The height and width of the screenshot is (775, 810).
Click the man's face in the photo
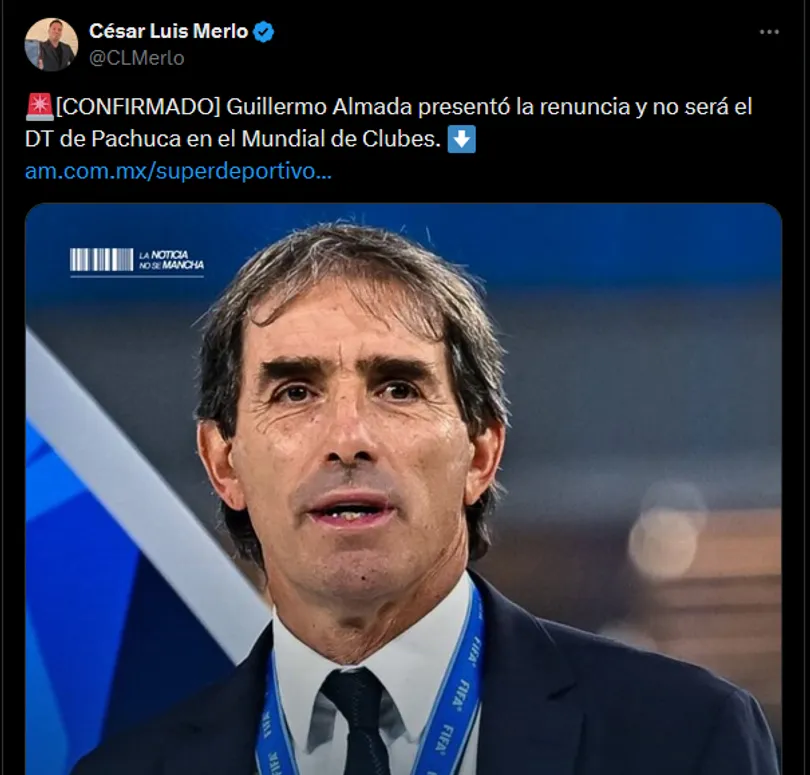click(x=349, y=444)
